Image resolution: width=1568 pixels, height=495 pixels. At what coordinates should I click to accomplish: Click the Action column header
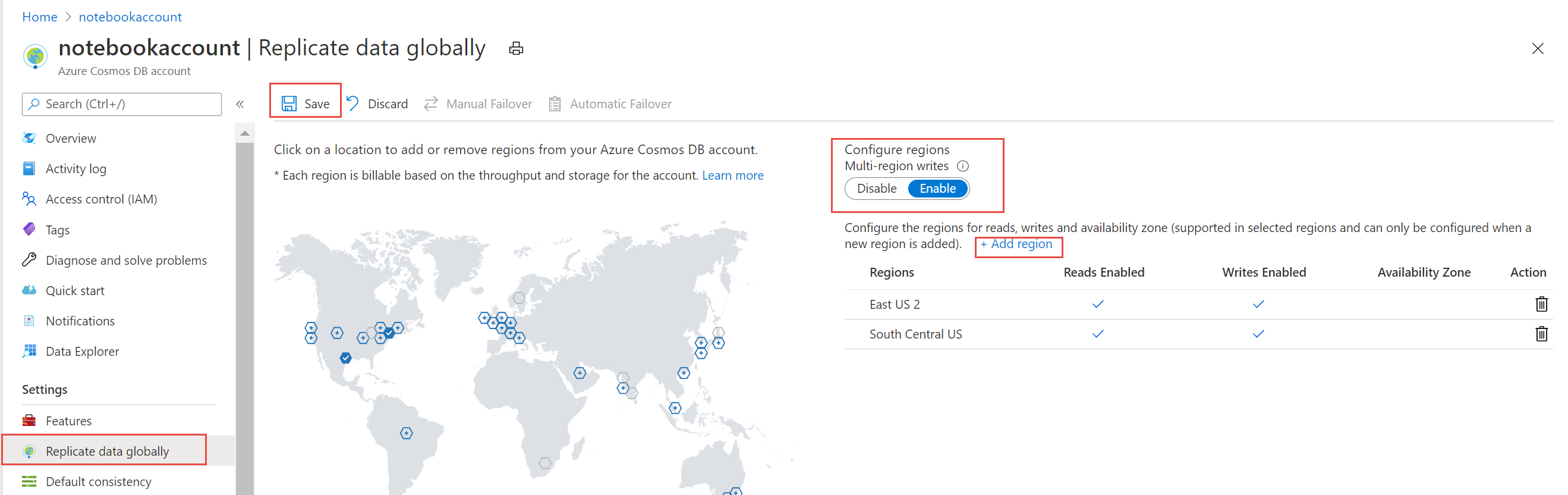[x=1528, y=272]
